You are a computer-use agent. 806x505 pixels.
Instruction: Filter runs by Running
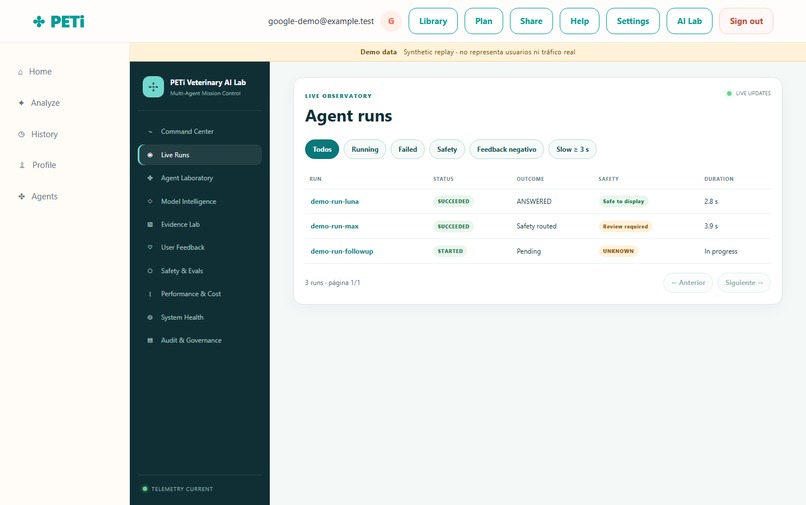point(365,149)
